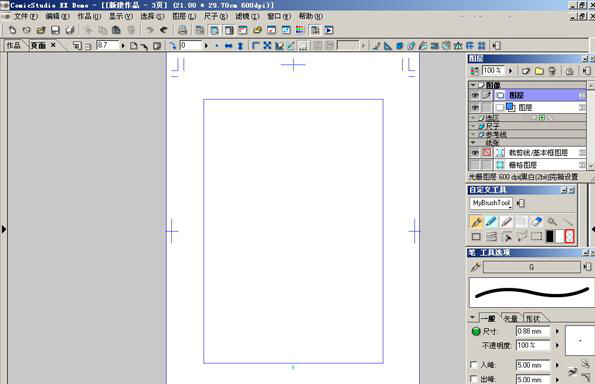
Task: Choose the eraser tool
Action: coord(536,222)
